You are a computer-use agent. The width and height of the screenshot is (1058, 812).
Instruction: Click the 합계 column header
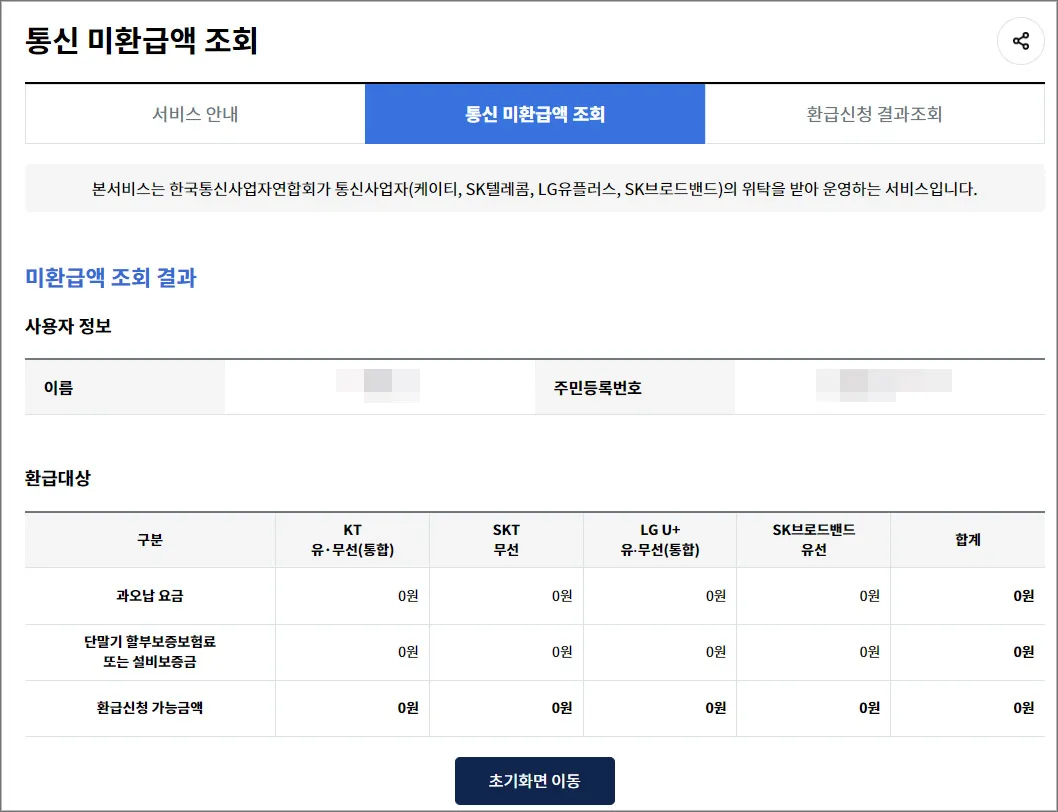(x=966, y=539)
